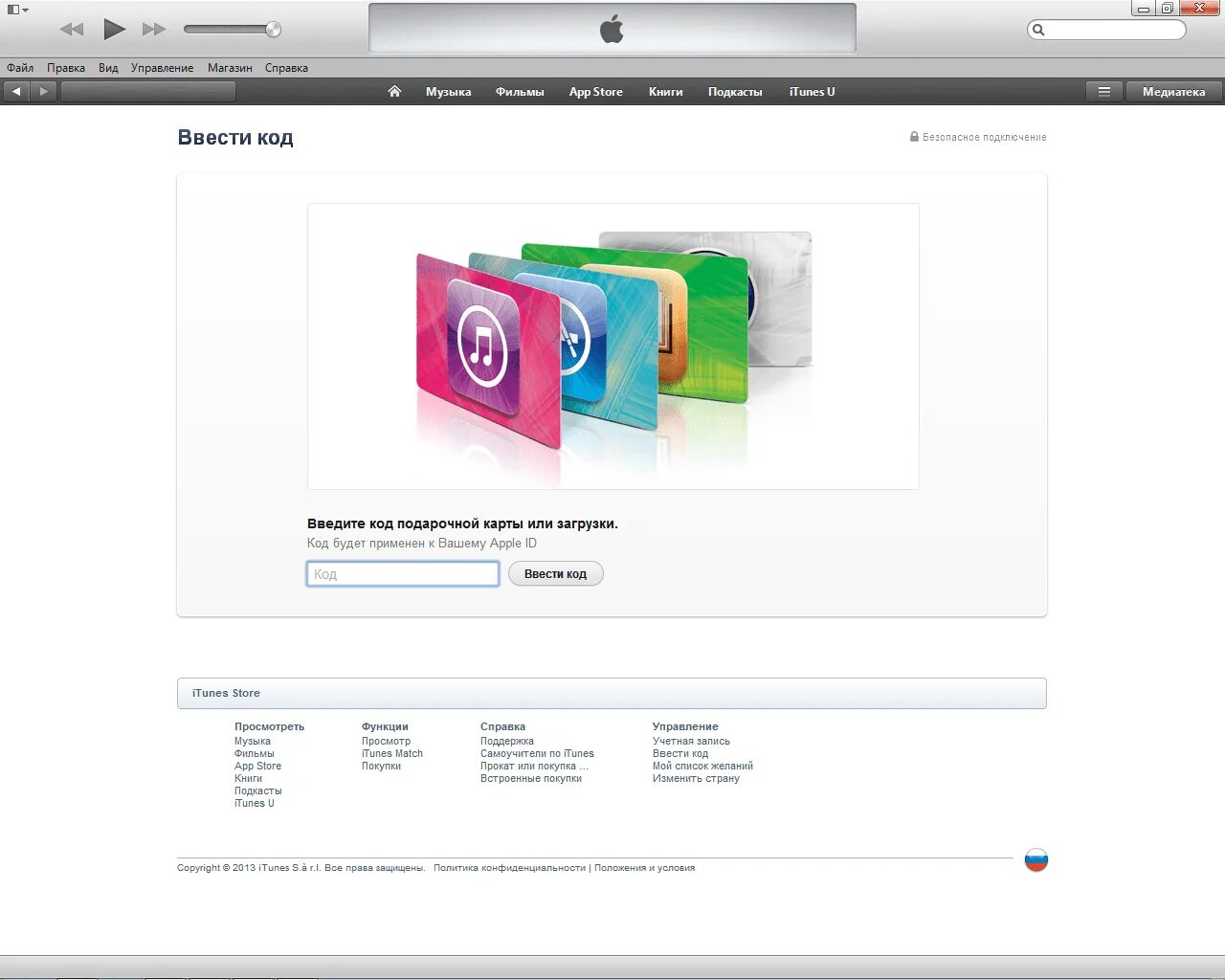Switch to the Подкасты store tab
Viewport: 1225px width, 980px height.
[735, 92]
